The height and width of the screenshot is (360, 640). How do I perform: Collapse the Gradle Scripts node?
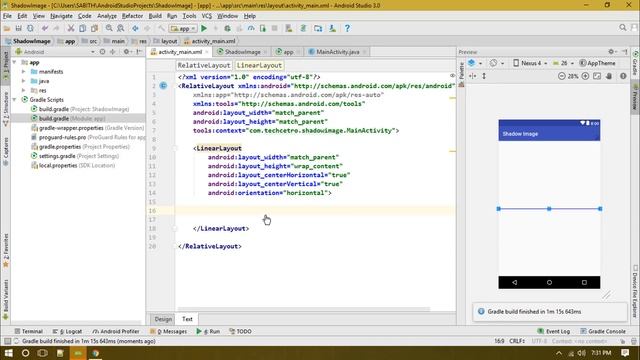15,100
